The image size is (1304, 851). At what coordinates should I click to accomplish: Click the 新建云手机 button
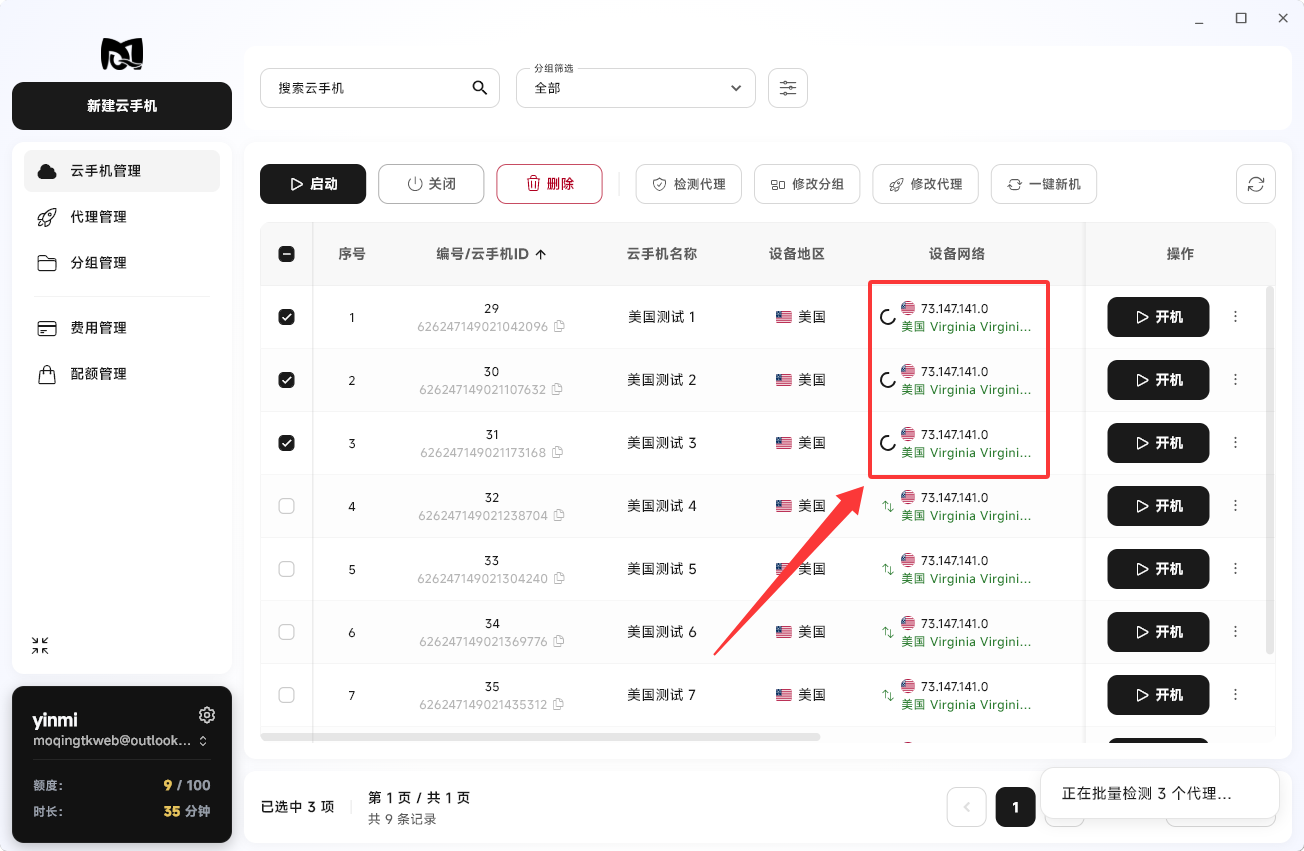[122, 106]
